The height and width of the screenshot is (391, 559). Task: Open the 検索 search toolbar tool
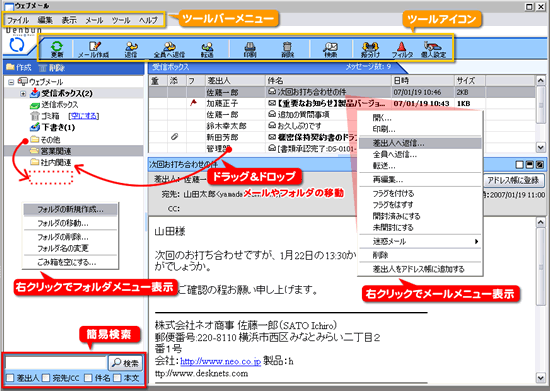330,49
